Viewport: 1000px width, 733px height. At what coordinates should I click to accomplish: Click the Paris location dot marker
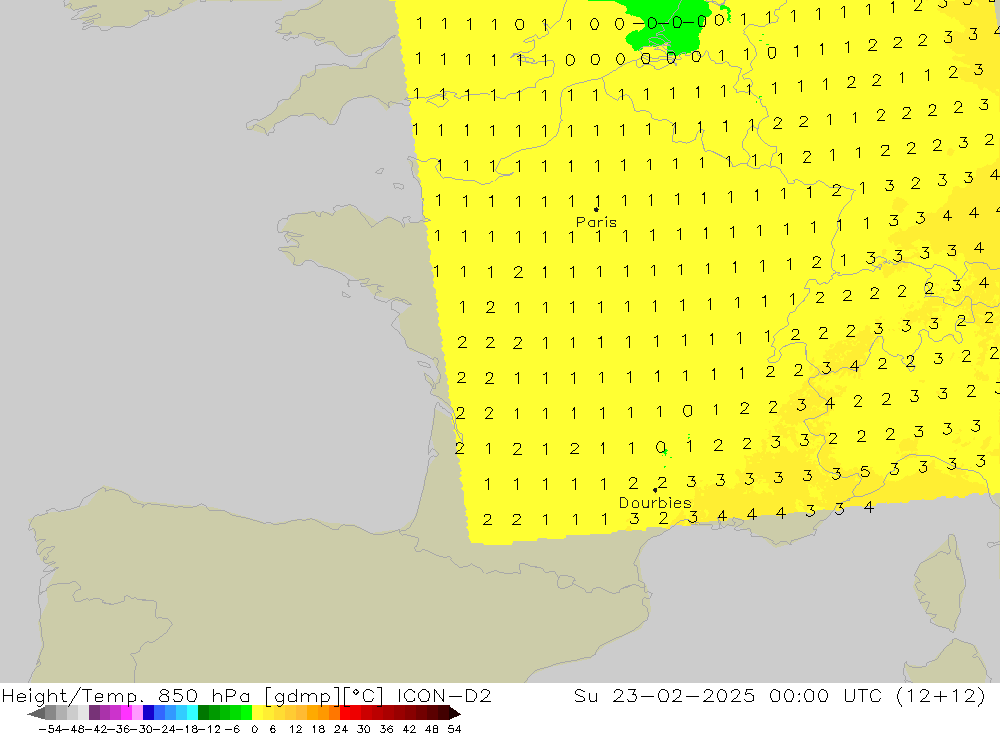[x=596, y=209]
